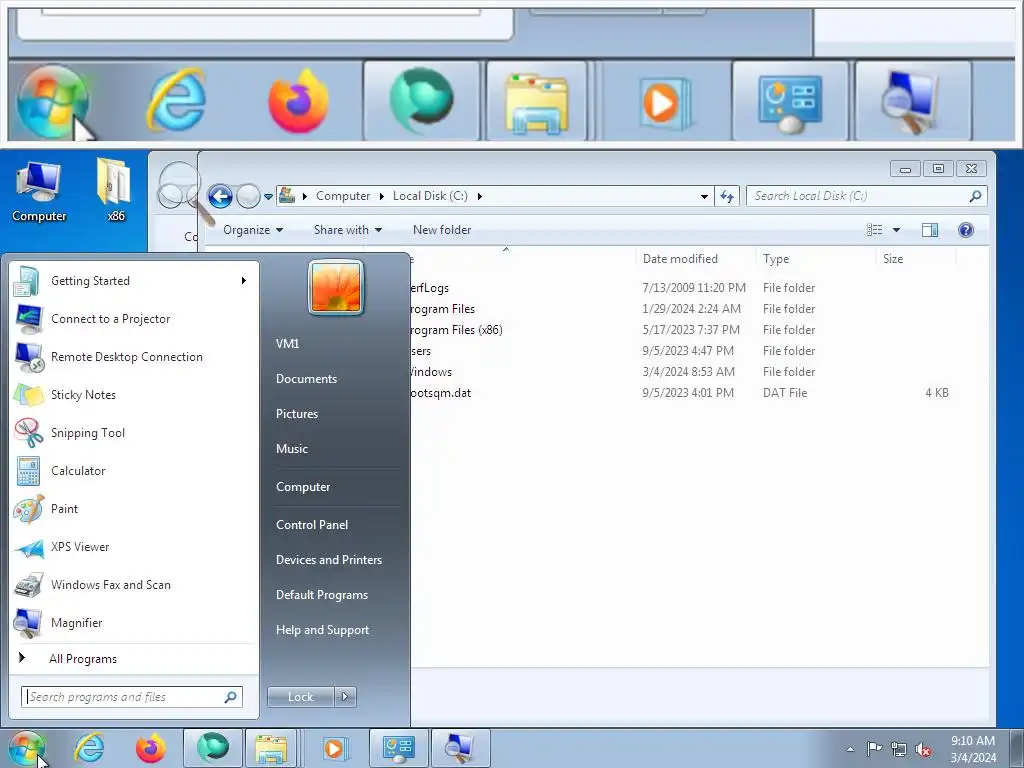1024x768 pixels.
Task: Open the clock showing 9:10 AM
Action: 973,749
